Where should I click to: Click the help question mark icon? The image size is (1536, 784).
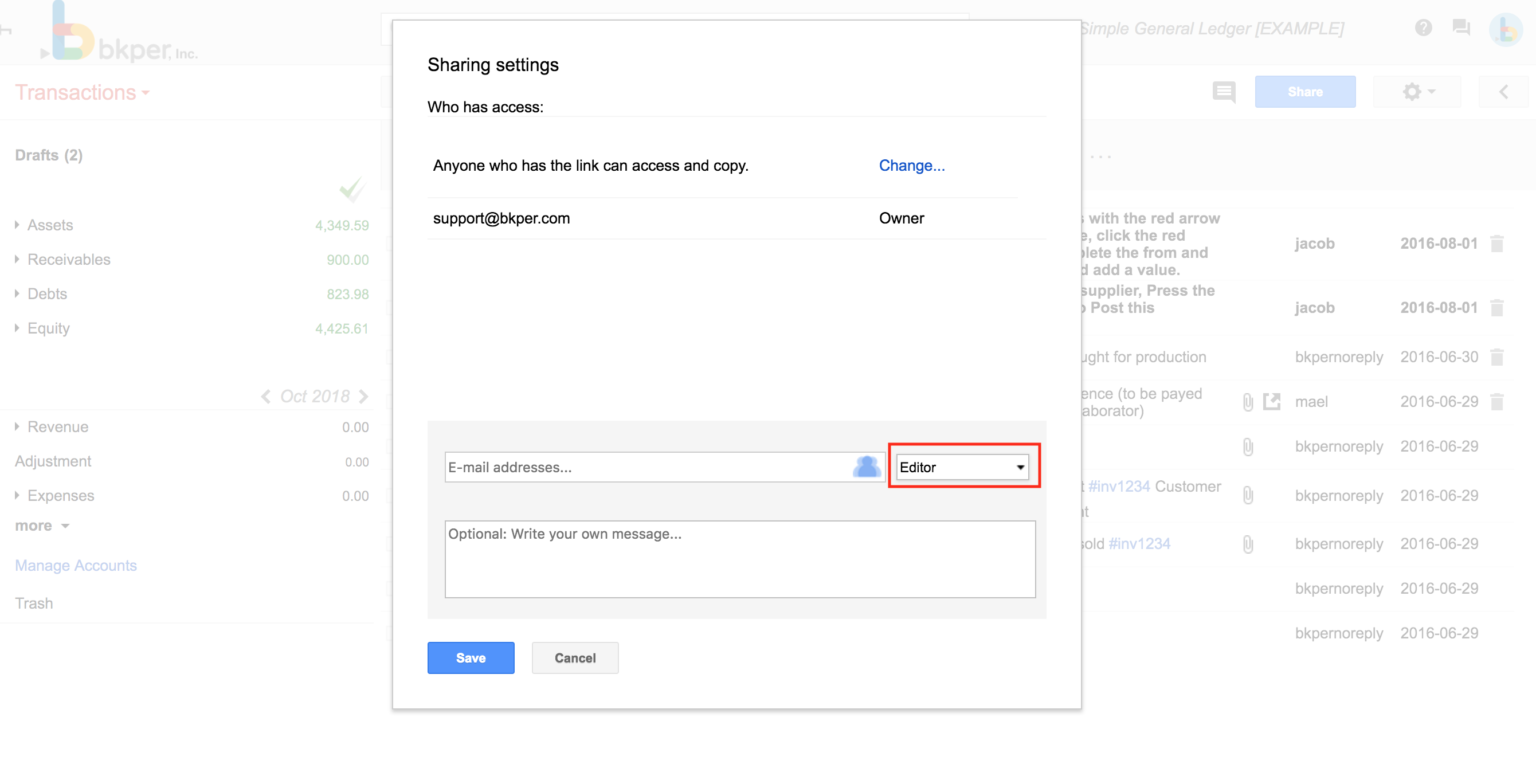click(1424, 28)
